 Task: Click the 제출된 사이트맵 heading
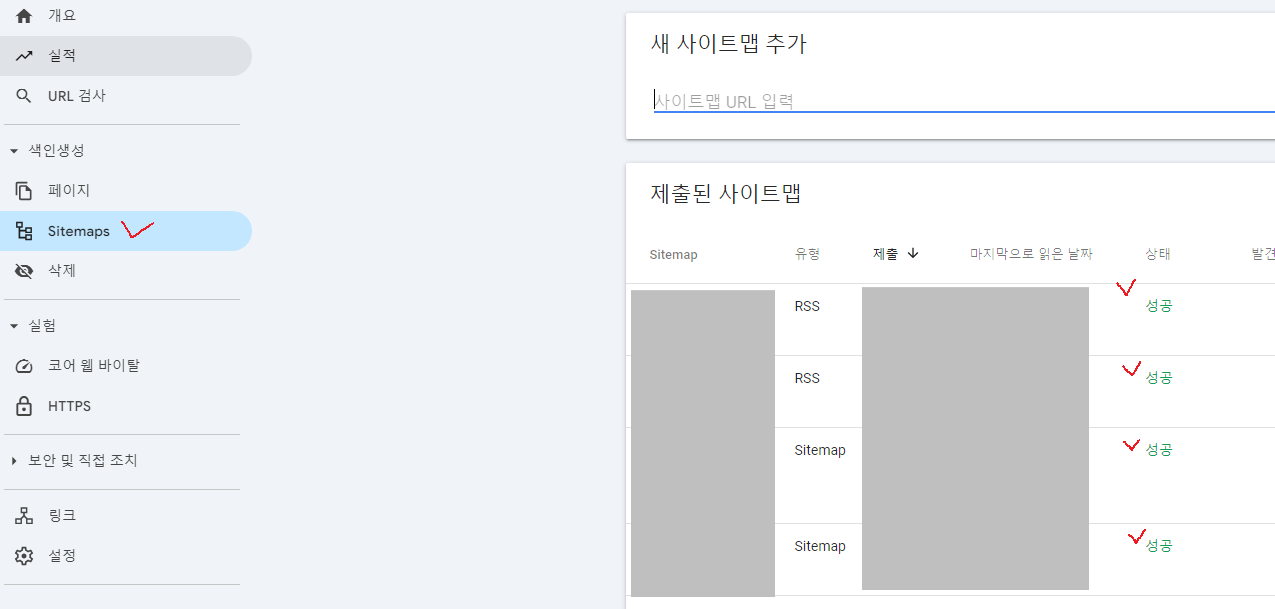726,193
